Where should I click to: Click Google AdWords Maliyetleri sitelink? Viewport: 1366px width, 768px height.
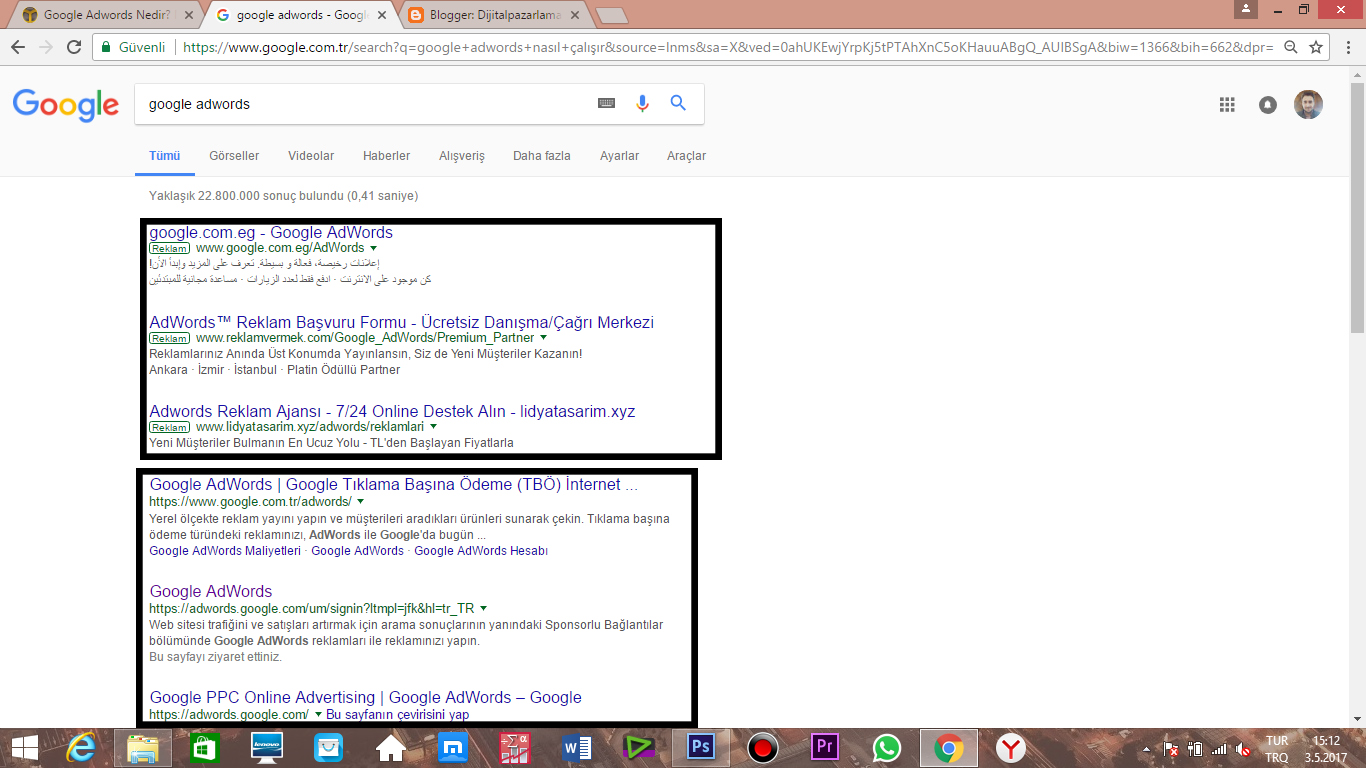(225, 551)
